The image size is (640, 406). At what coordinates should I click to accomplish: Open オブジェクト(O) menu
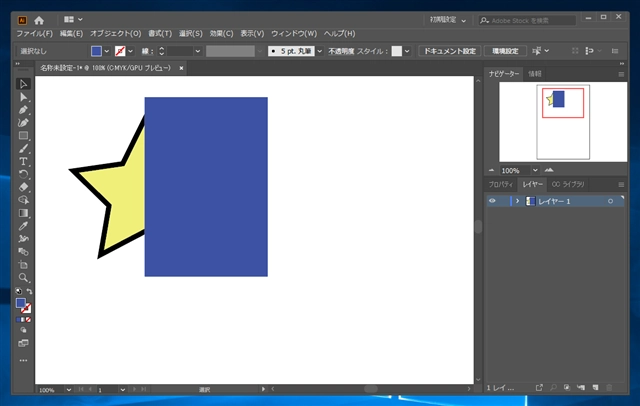click(x=116, y=33)
